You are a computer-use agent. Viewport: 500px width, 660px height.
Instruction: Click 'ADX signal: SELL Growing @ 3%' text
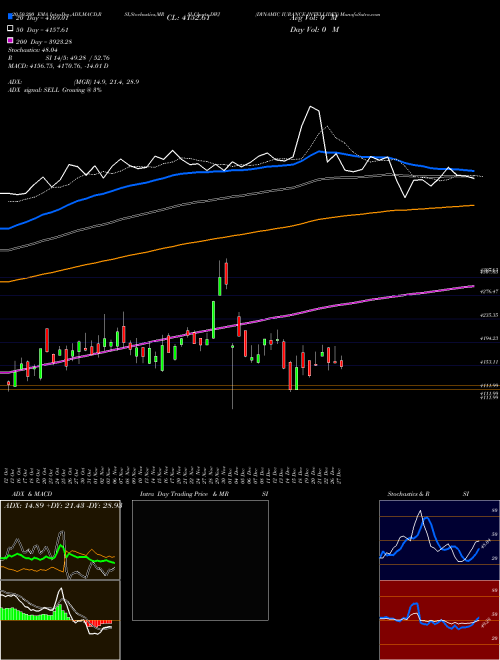pos(55,90)
